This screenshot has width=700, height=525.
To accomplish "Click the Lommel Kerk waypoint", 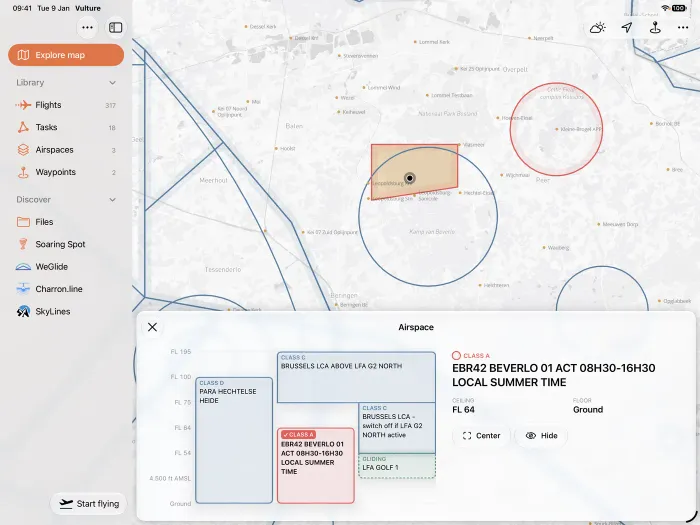I will [431, 42].
